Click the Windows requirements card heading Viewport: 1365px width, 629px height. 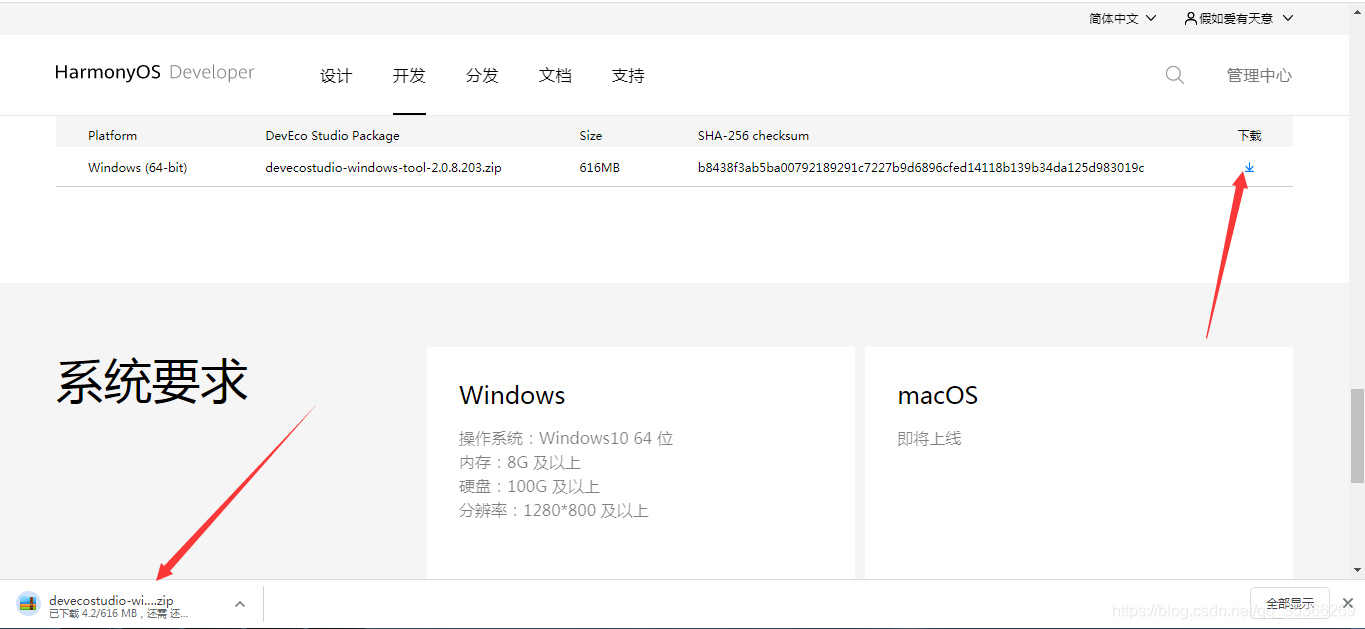(512, 395)
